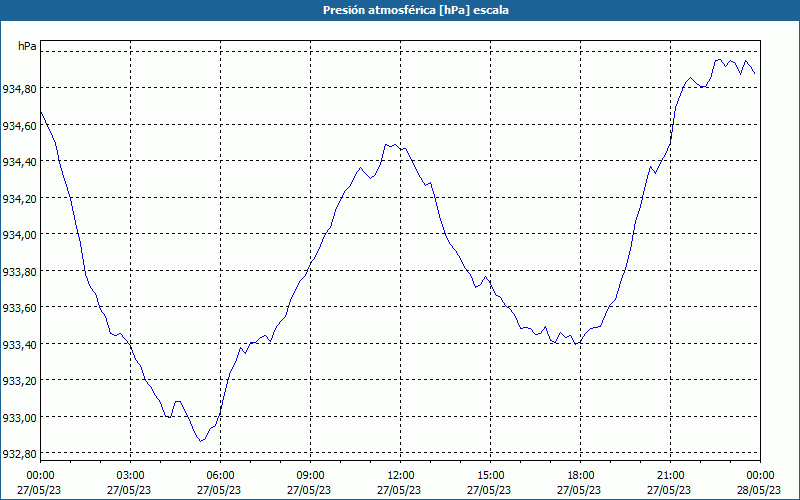Click the 27/05/23 date under 03:00

(129, 490)
